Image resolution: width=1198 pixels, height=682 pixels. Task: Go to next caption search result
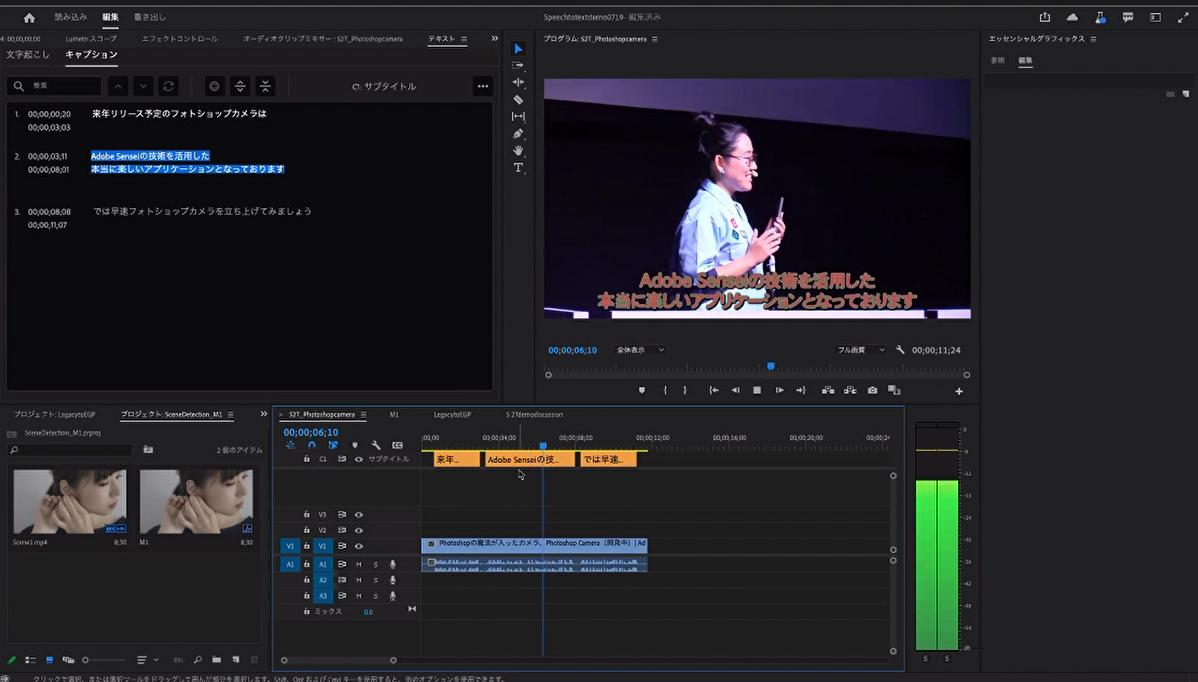(x=143, y=86)
